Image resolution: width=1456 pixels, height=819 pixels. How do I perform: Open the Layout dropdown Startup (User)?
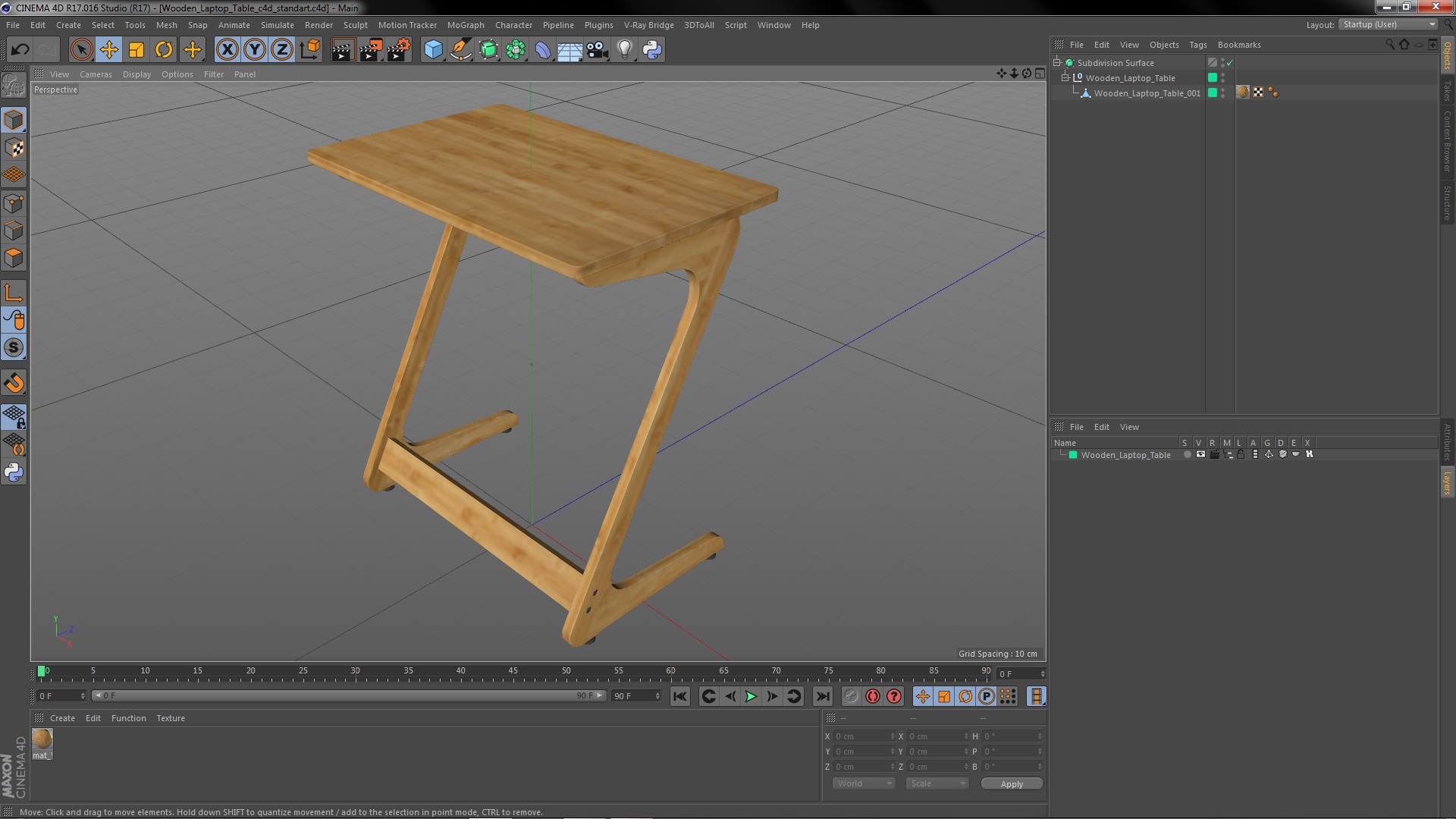[x=1389, y=25]
